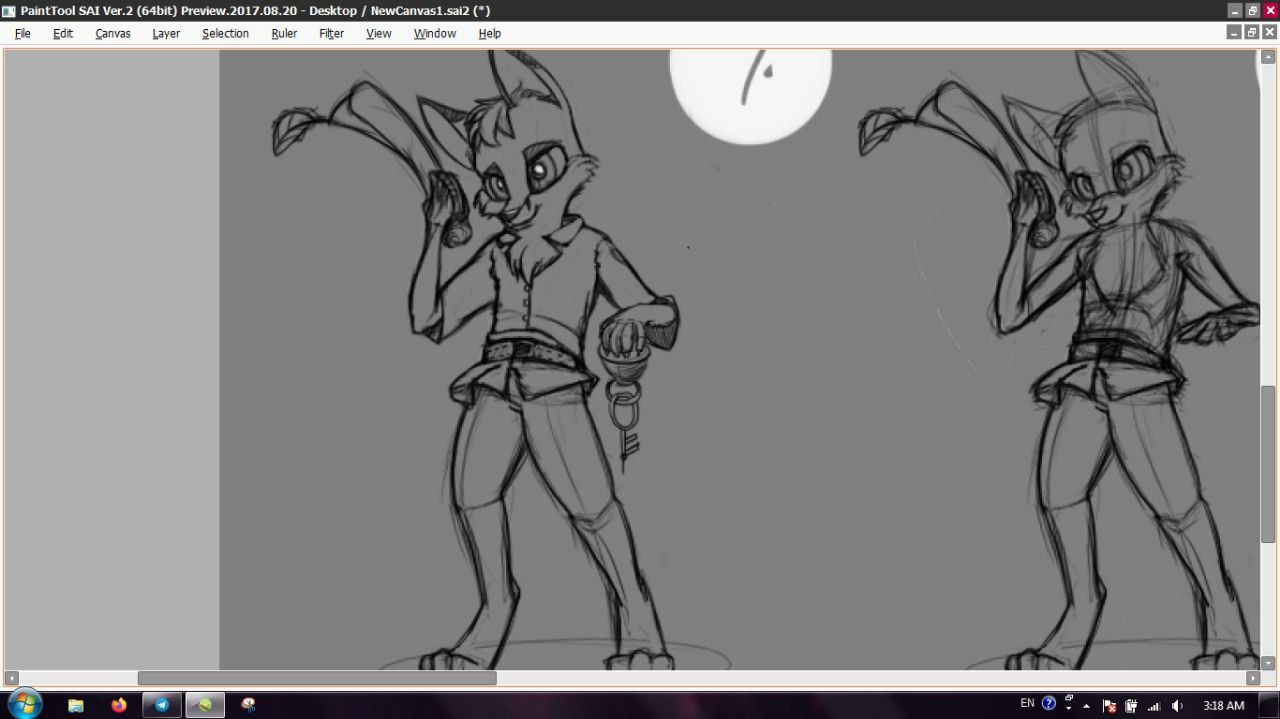This screenshot has height=719, width=1280.
Task: Open the Canvas menu
Action: click(113, 33)
